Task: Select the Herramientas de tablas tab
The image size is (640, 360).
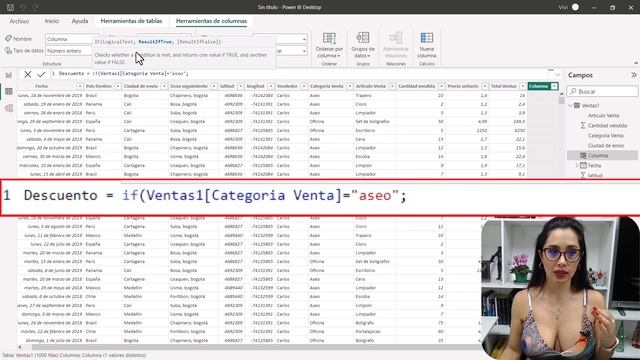Action: click(131, 21)
